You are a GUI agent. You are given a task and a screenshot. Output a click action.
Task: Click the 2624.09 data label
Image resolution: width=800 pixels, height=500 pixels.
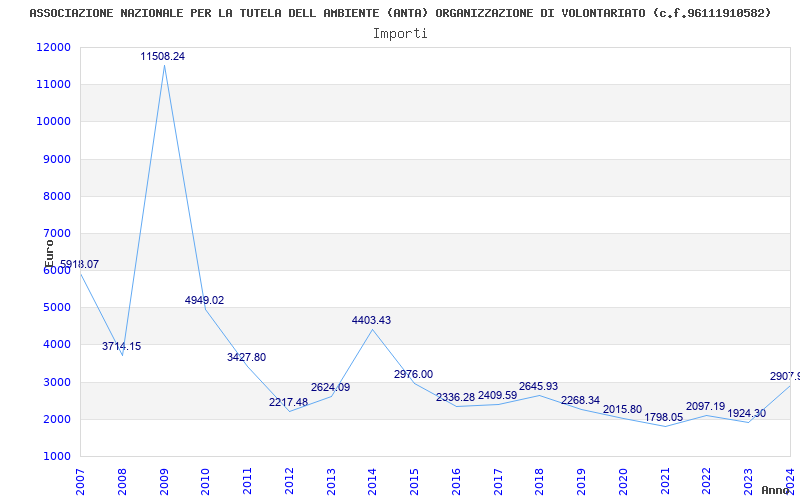(331, 387)
